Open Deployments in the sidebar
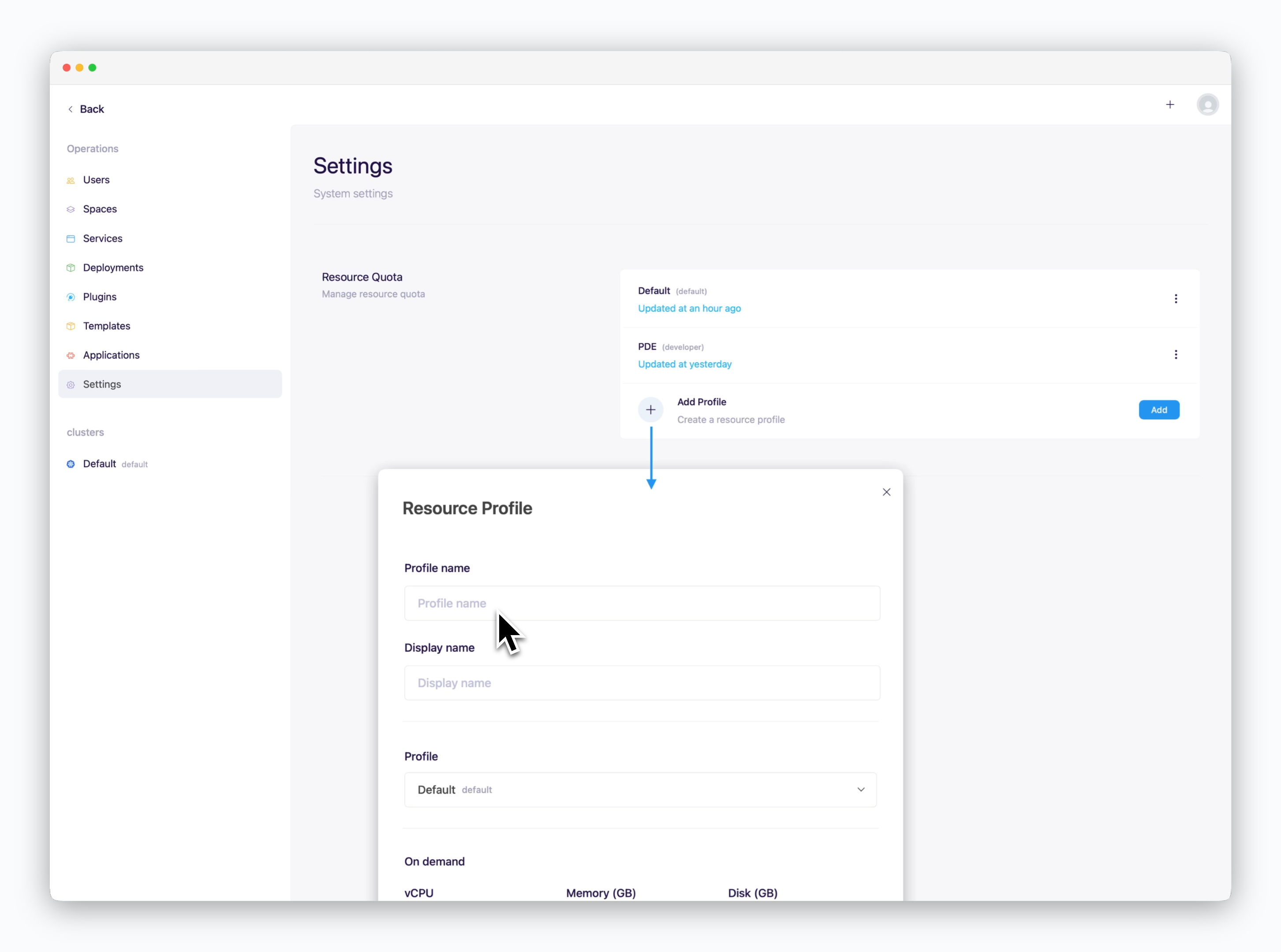 (x=170, y=268)
